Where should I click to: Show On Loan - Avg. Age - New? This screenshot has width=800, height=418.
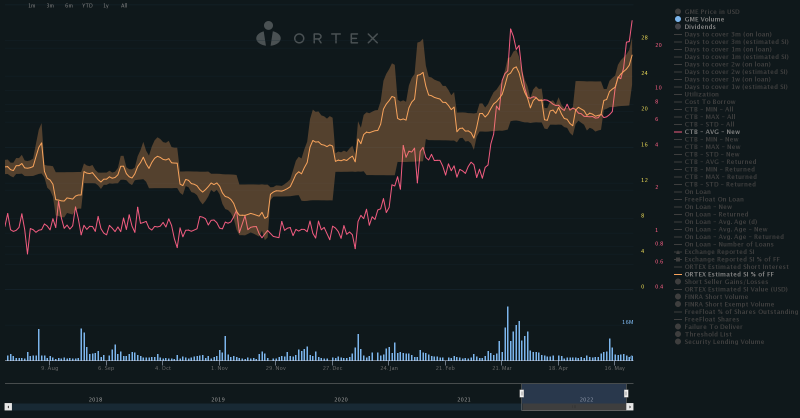(x=721, y=229)
